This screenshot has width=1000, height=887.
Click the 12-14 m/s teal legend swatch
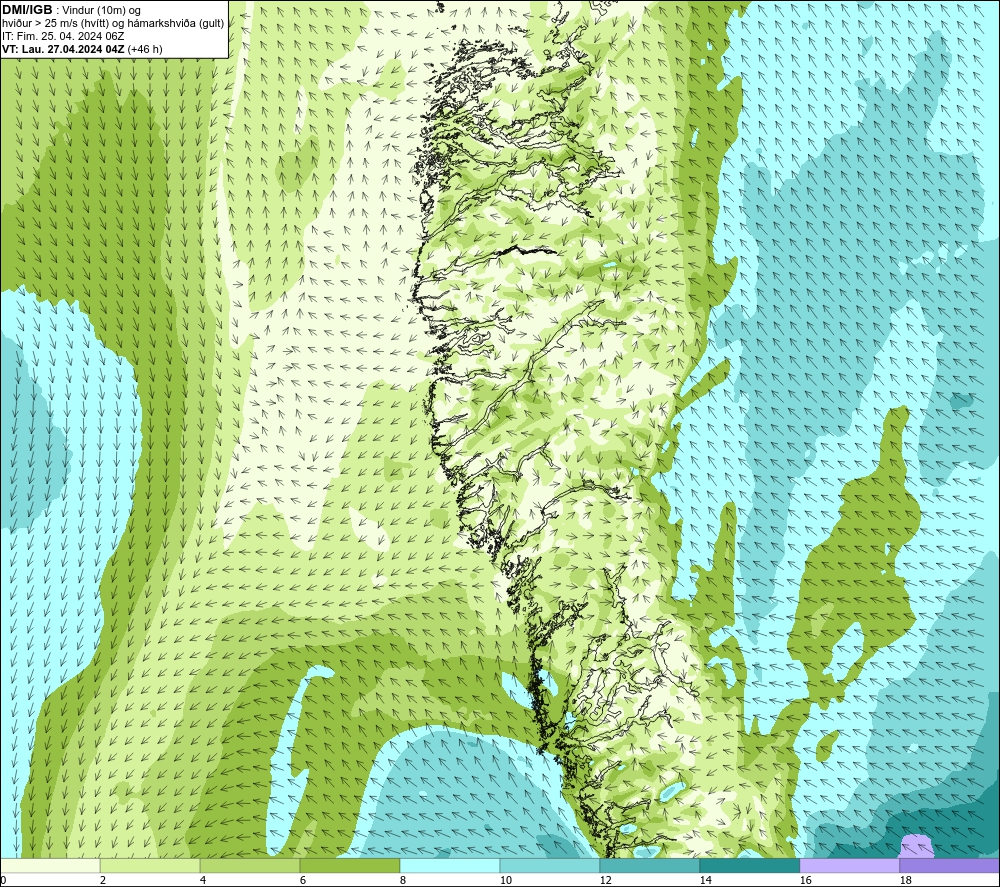click(649, 865)
